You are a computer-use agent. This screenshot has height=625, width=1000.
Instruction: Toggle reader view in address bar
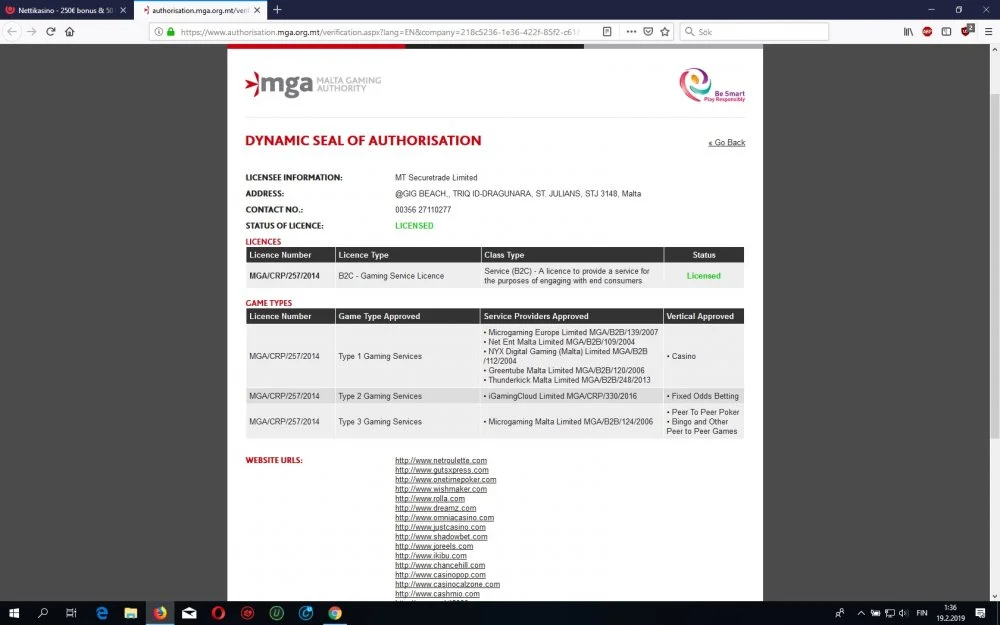click(607, 31)
